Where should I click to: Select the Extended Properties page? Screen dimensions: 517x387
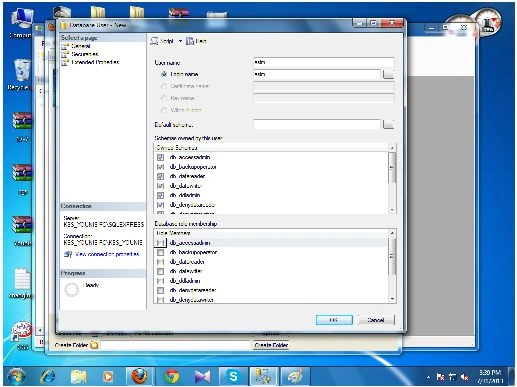tap(95, 62)
